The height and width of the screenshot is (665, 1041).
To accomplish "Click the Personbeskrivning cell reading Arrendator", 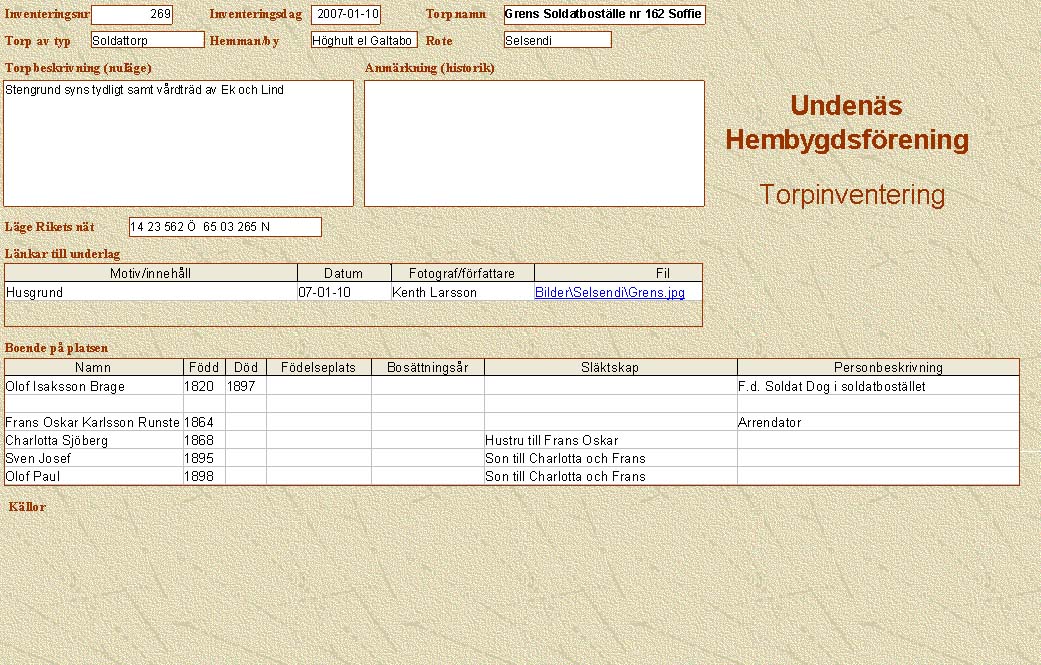I will [x=877, y=423].
